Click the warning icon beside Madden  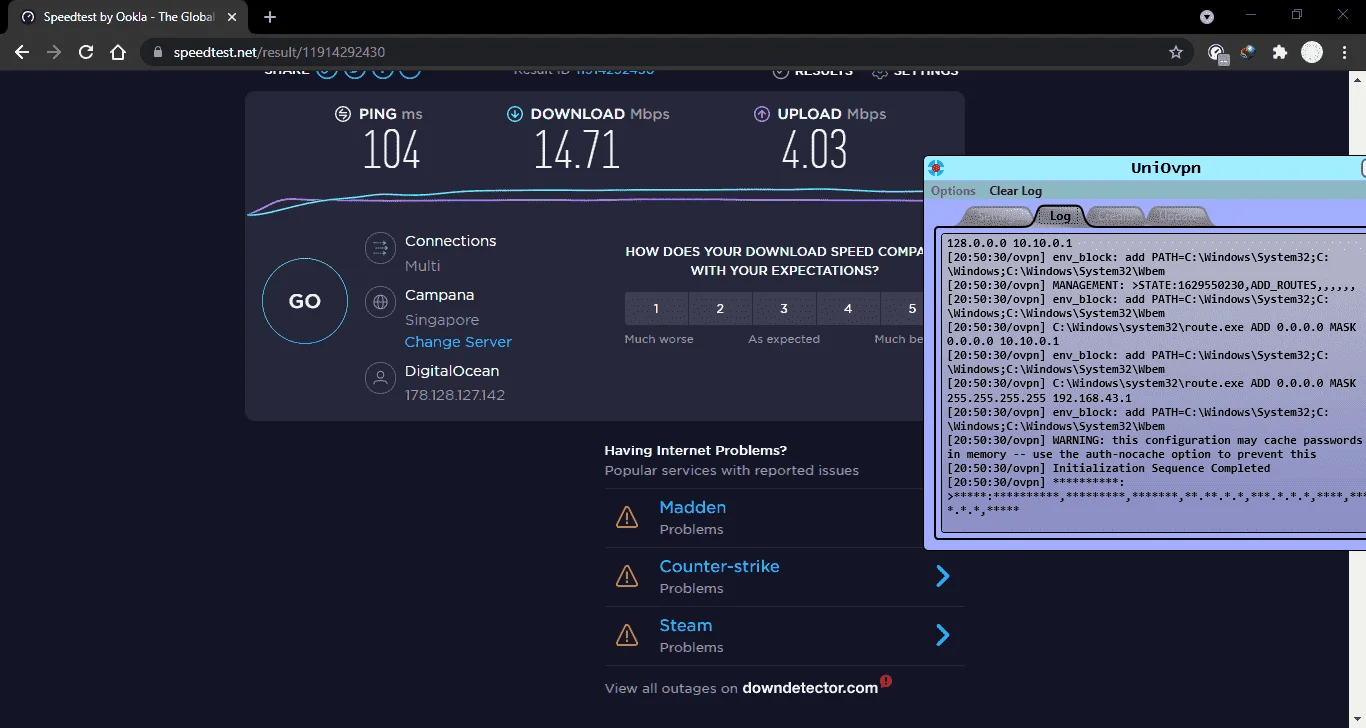coord(627,517)
